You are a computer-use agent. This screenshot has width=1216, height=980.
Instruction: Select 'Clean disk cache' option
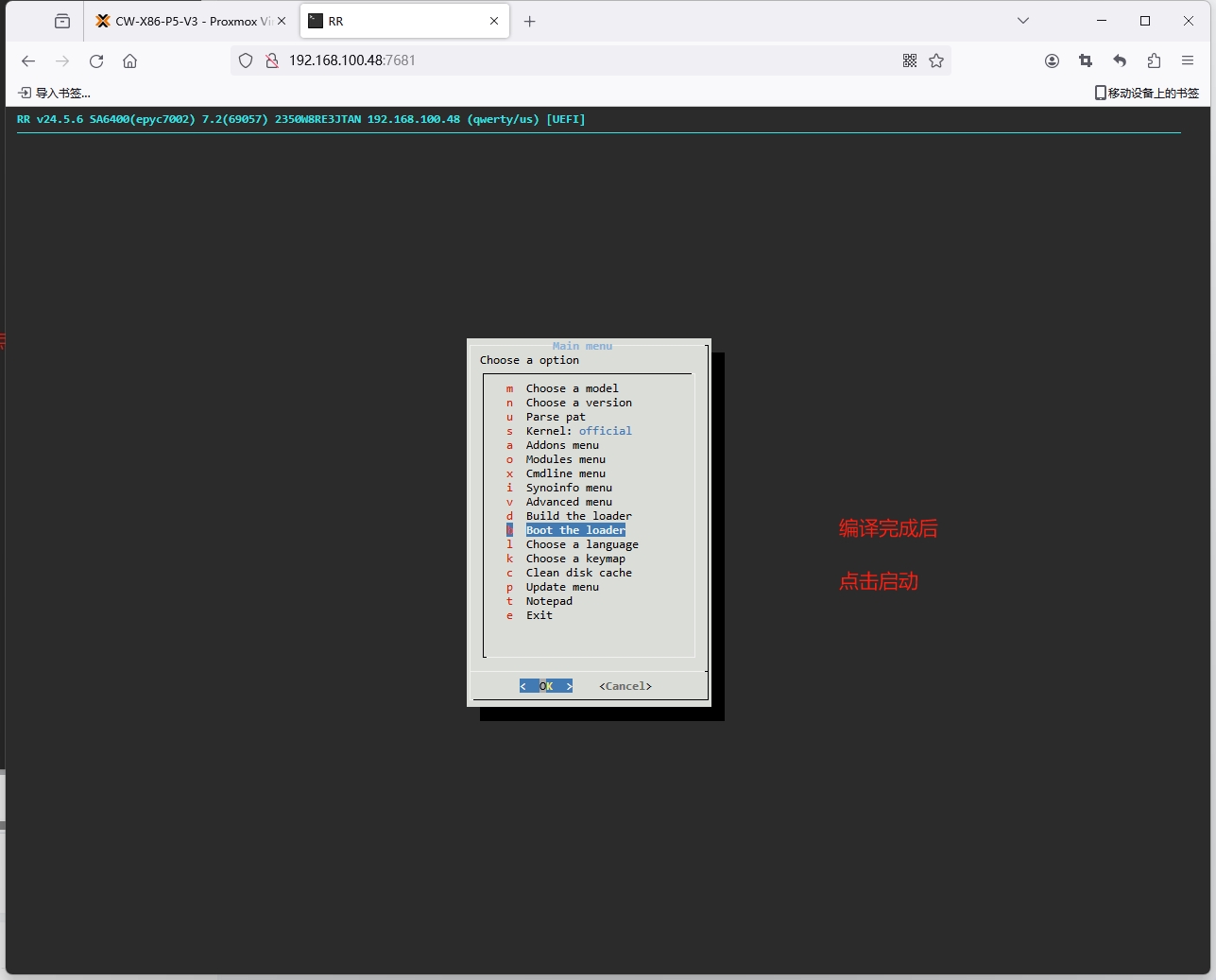pyautogui.click(x=578, y=573)
